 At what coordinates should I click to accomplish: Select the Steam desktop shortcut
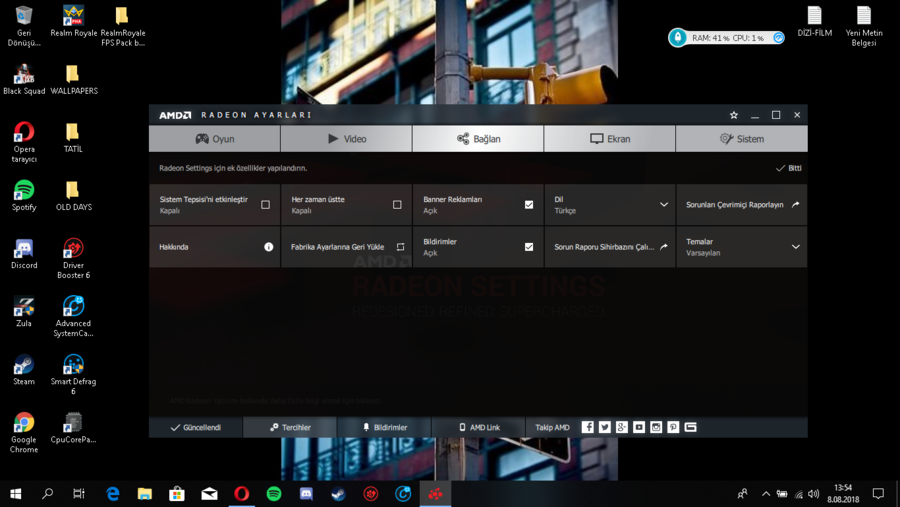pos(24,370)
